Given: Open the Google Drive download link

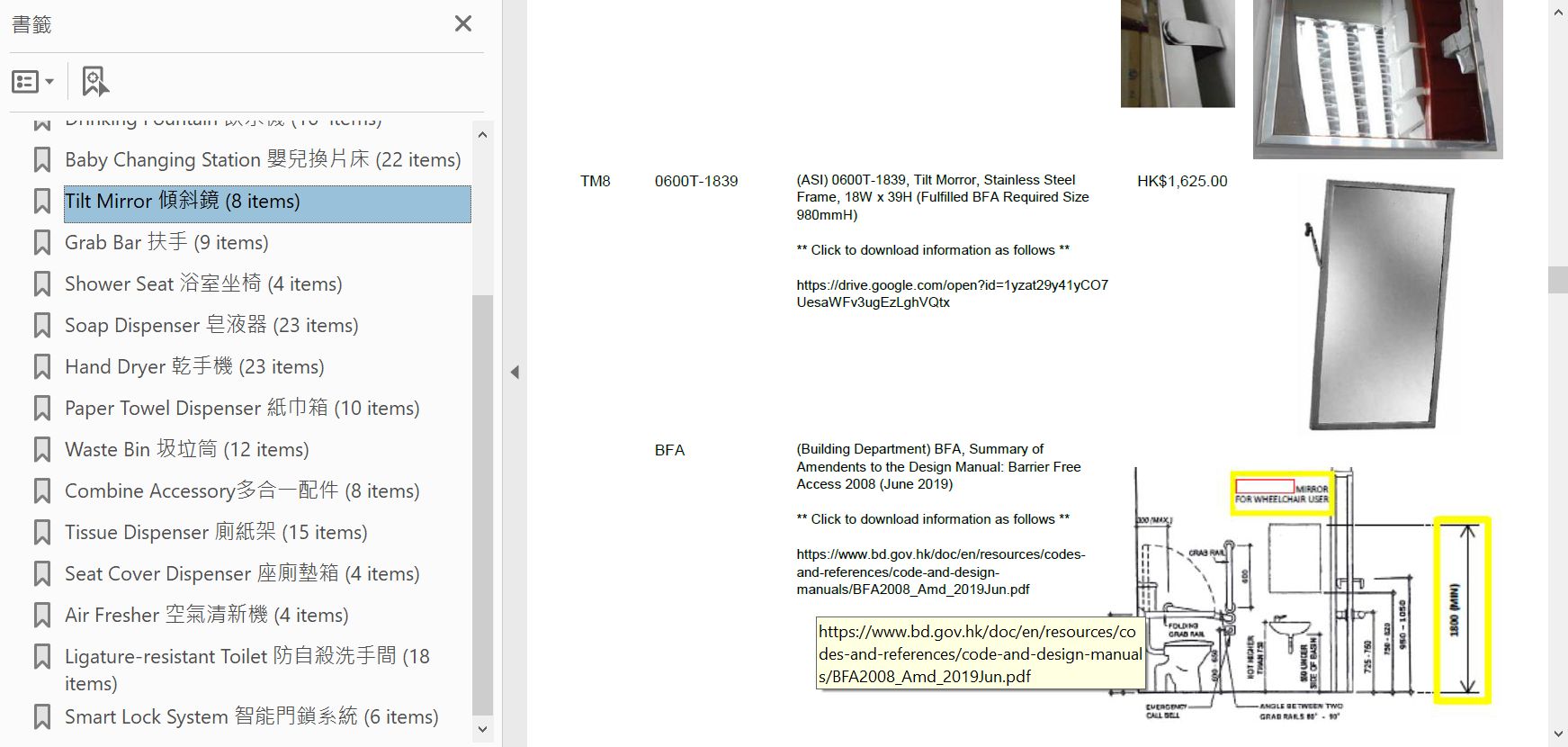Looking at the screenshot, I should [x=952, y=293].
